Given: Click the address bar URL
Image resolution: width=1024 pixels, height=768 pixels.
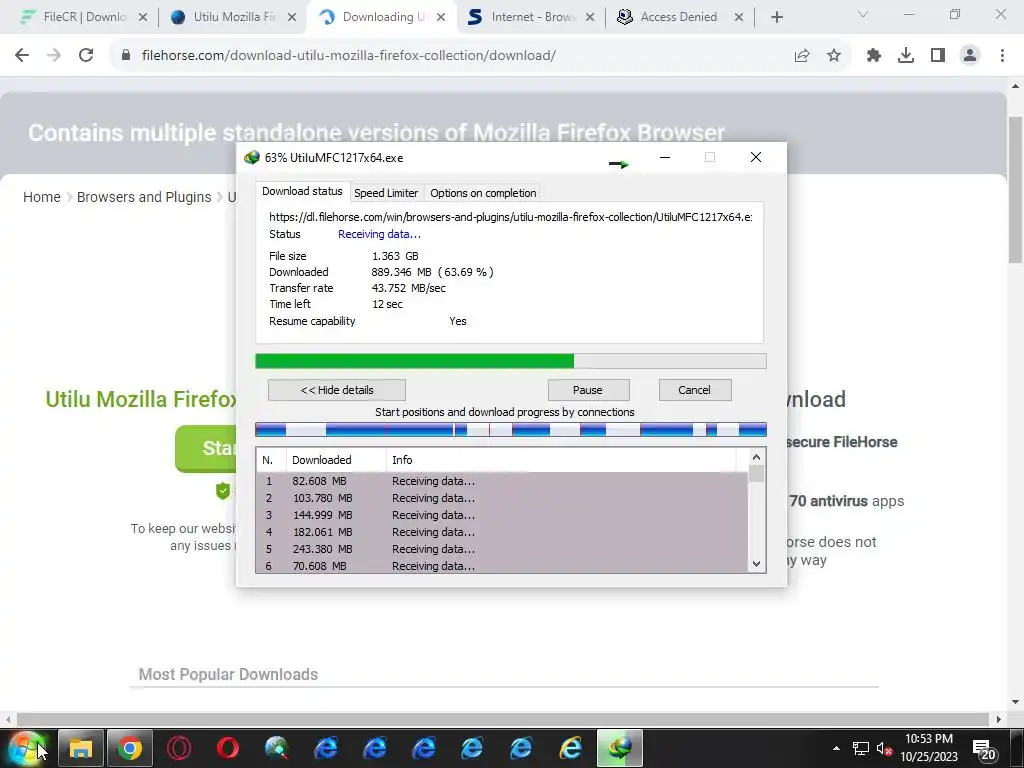Looking at the screenshot, I should click(349, 56).
